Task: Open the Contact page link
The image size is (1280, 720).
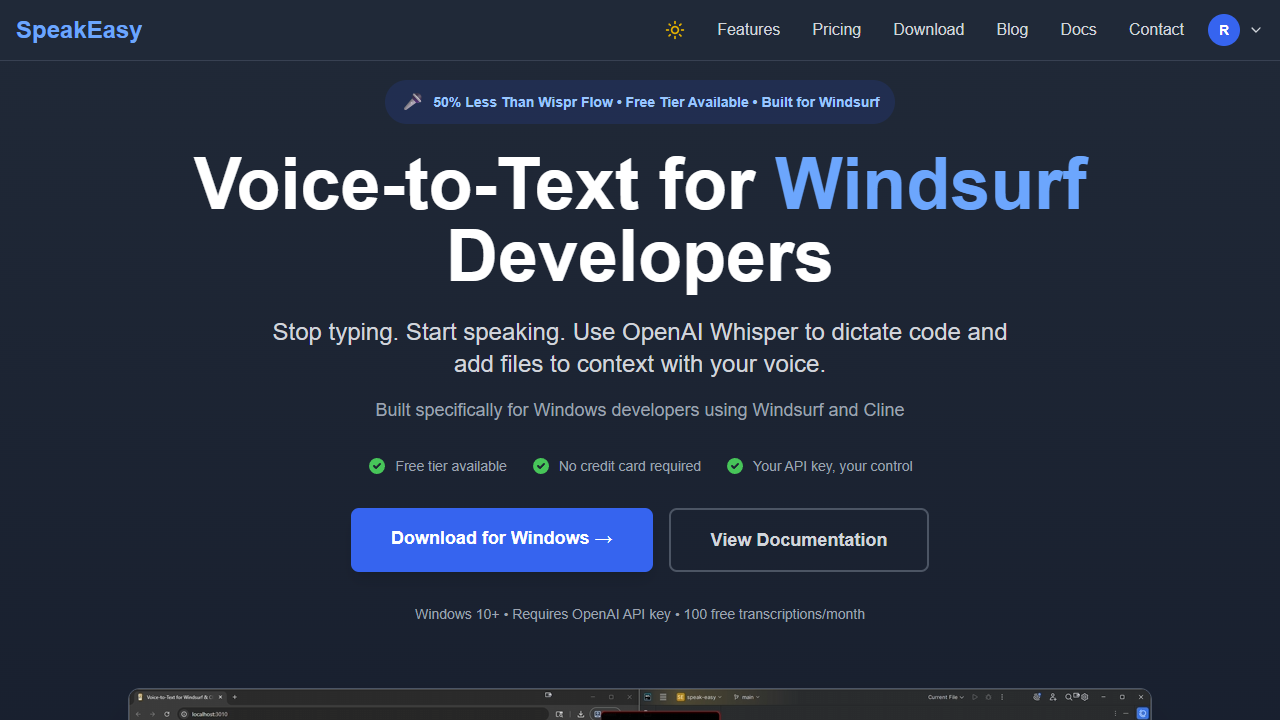Action: coord(1156,30)
